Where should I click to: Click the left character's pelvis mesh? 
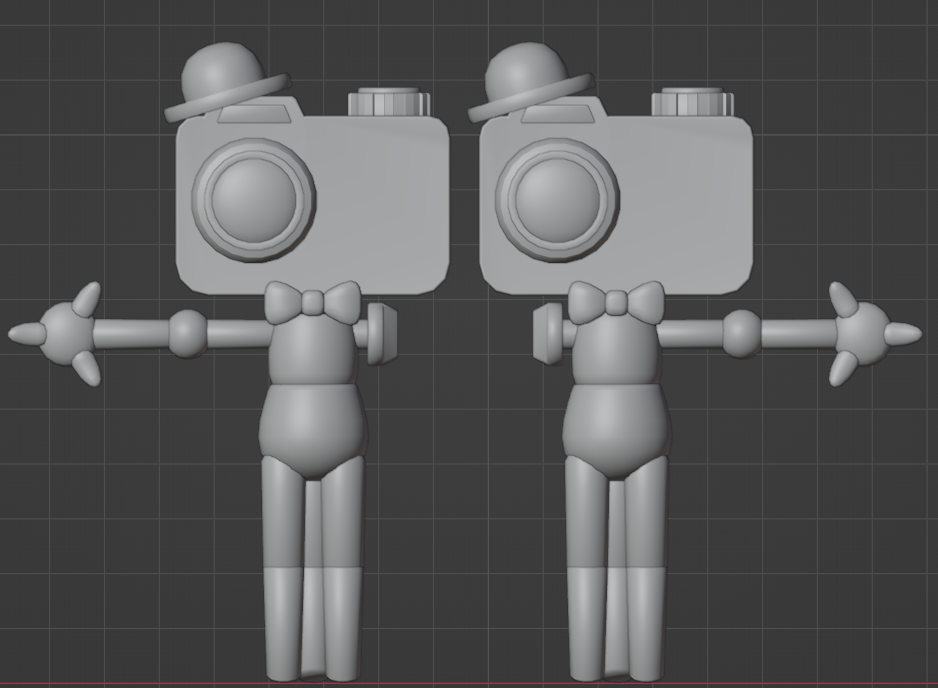[312, 430]
